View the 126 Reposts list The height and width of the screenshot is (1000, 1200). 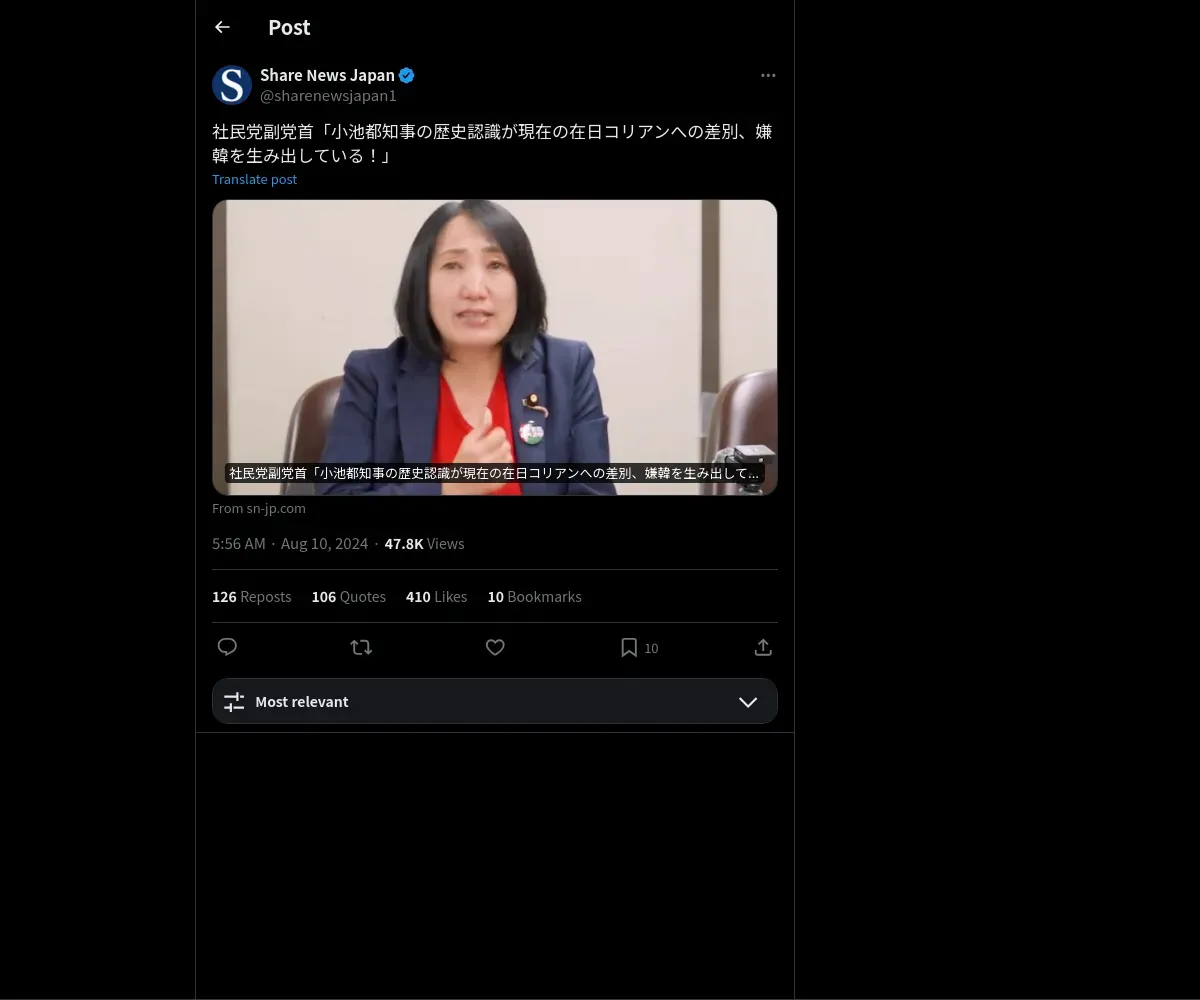(251, 596)
